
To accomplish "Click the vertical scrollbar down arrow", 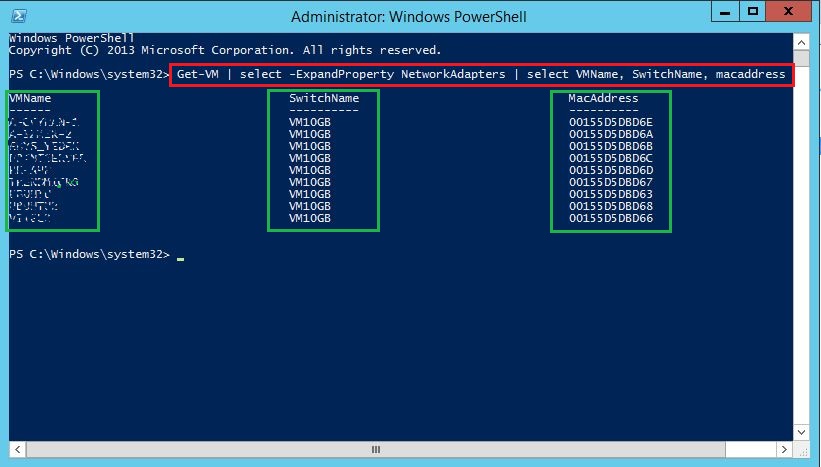I will tap(801, 432).
